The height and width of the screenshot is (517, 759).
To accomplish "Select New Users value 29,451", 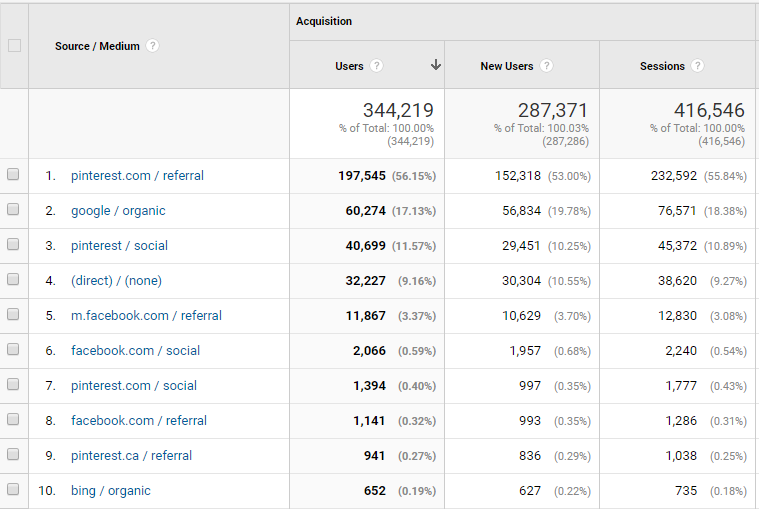I will 521,246.
